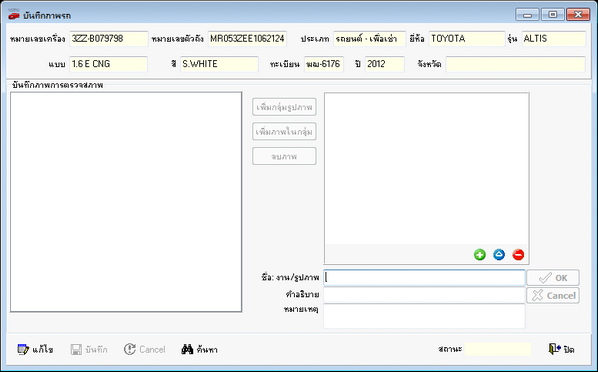The image size is (598, 372).
Task: Click the ลบภาพ delete image button
Action: click(x=284, y=156)
